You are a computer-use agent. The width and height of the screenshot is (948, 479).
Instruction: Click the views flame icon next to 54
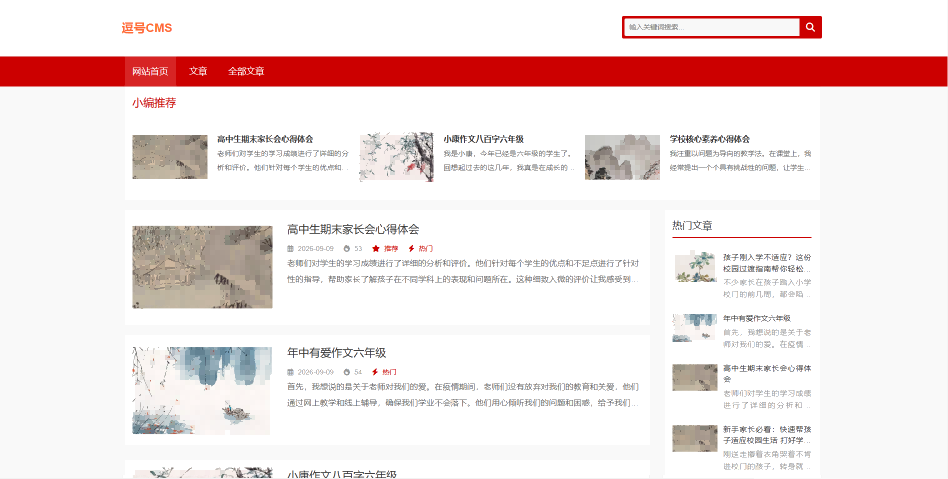347,372
